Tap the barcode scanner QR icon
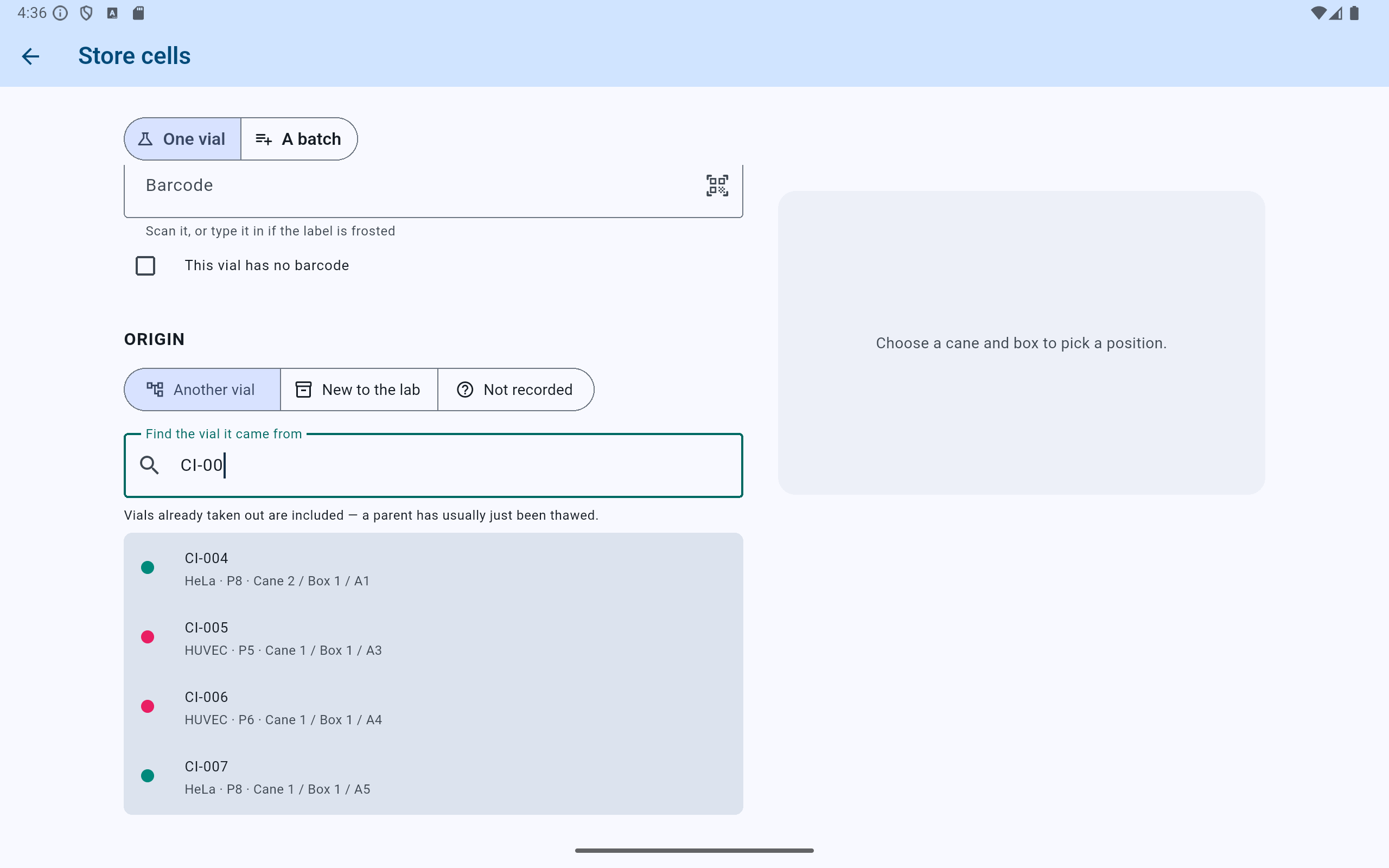 point(717,186)
